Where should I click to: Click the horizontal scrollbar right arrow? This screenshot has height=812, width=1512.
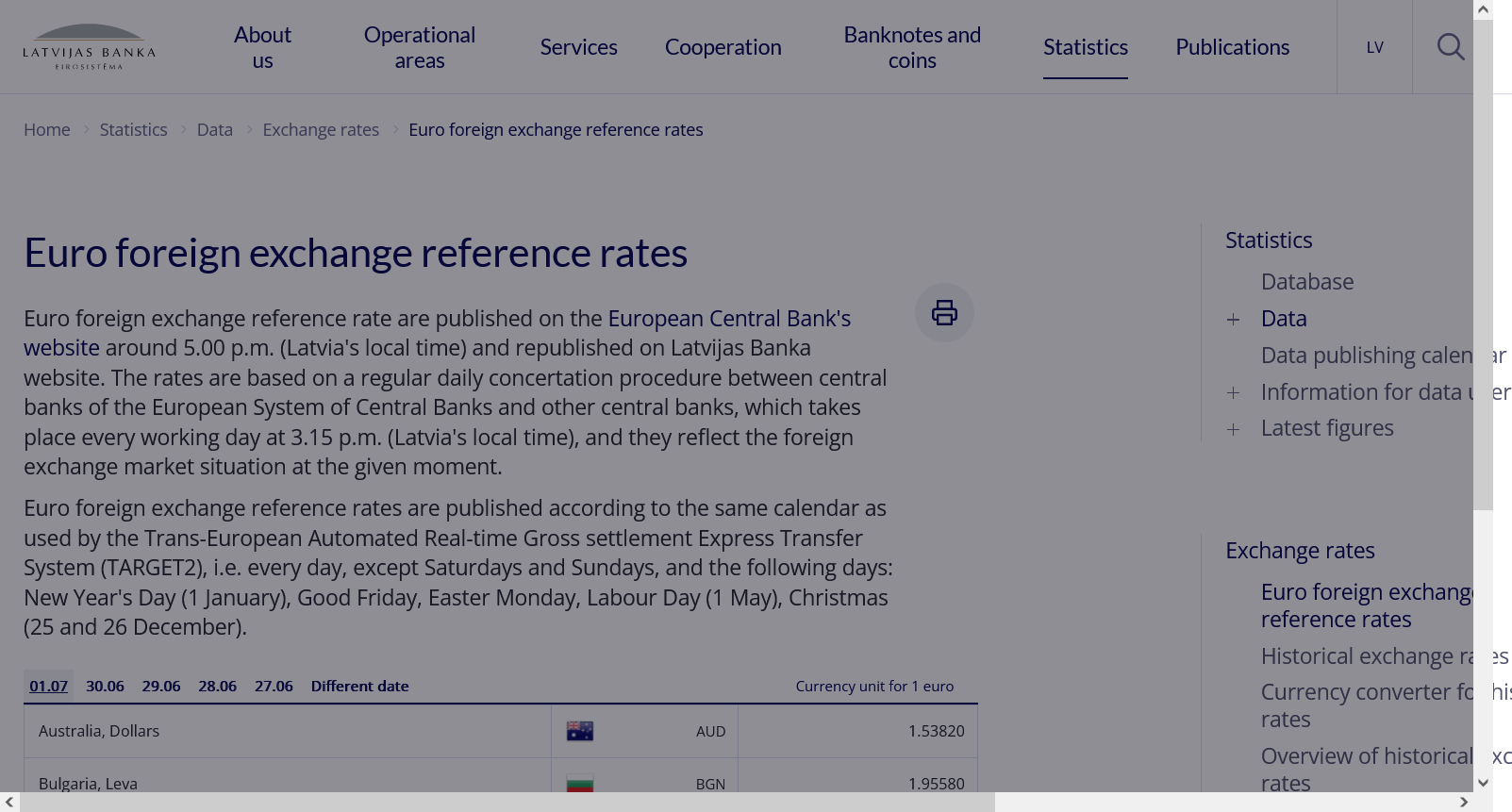pos(1463,803)
